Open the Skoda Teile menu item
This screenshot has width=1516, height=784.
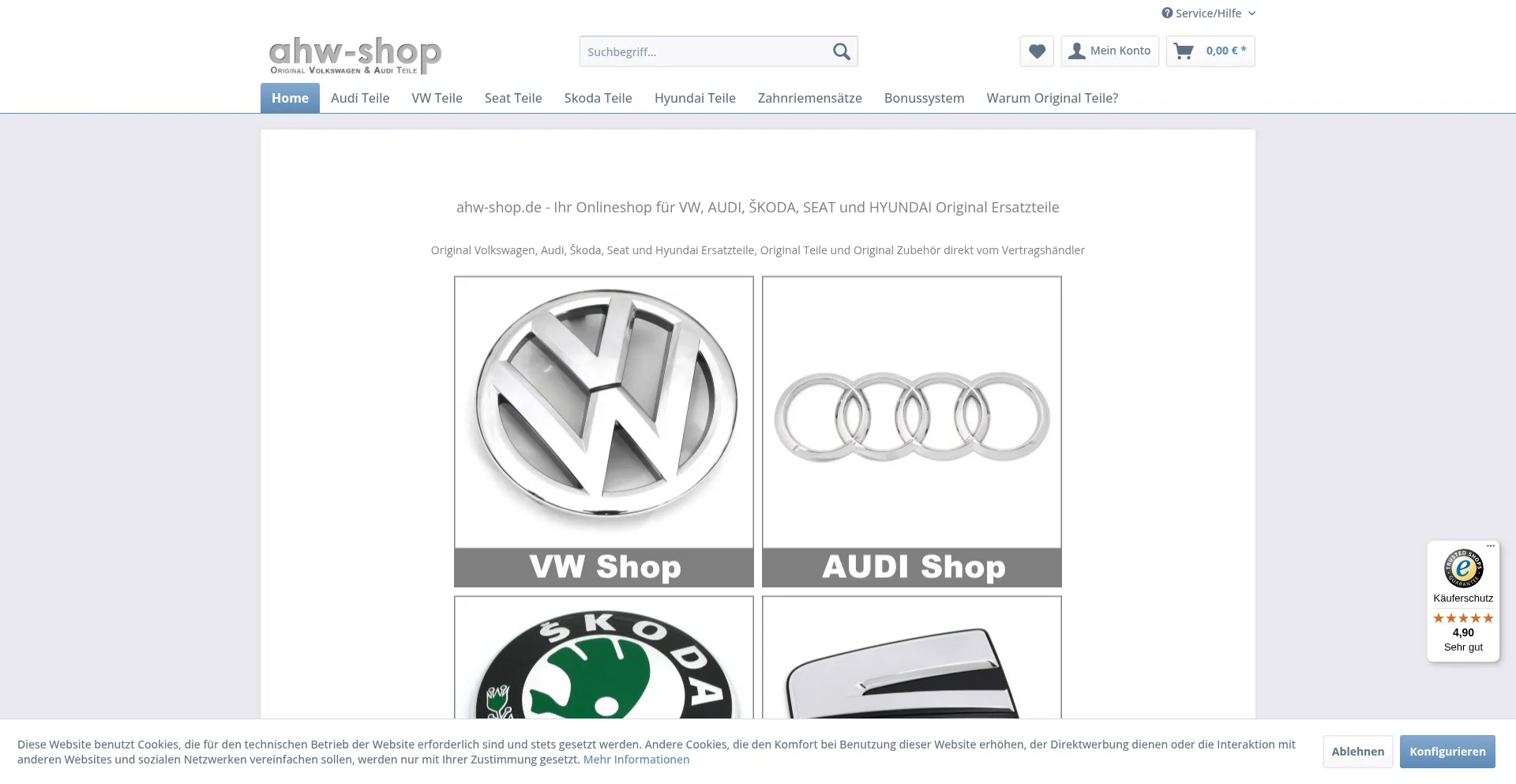click(598, 98)
